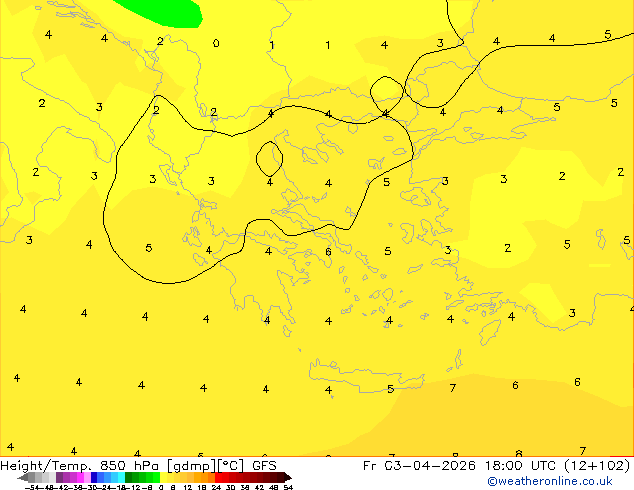Click the forecast date Fr 03-04-2026
Image resolution: width=634 pixels, height=490 pixels.
coord(419,465)
